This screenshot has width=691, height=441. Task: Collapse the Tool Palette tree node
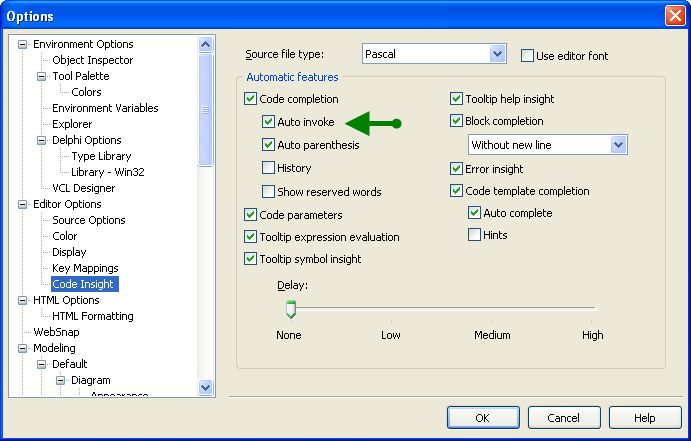[42, 76]
